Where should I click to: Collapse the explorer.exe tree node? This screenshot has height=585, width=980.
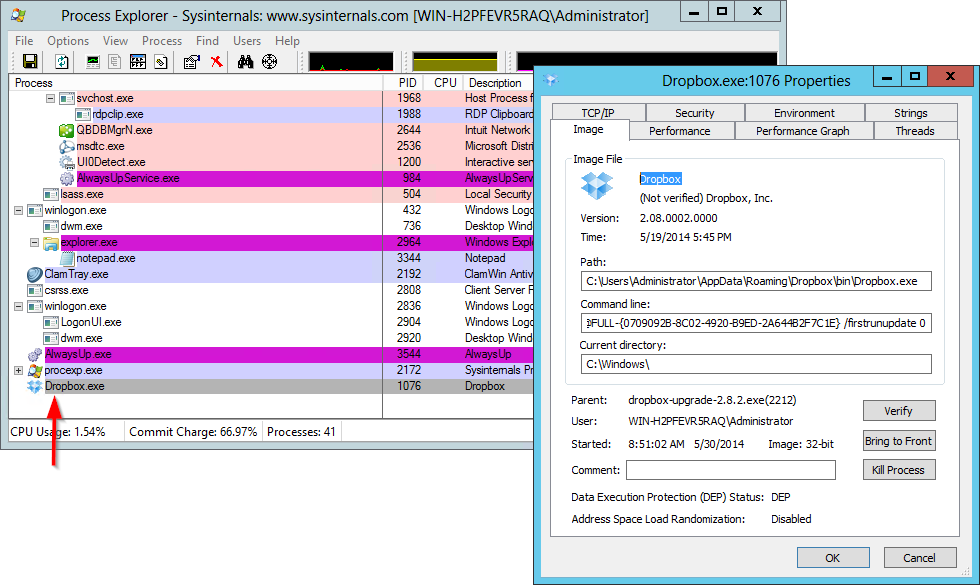click(x=34, y=242)
